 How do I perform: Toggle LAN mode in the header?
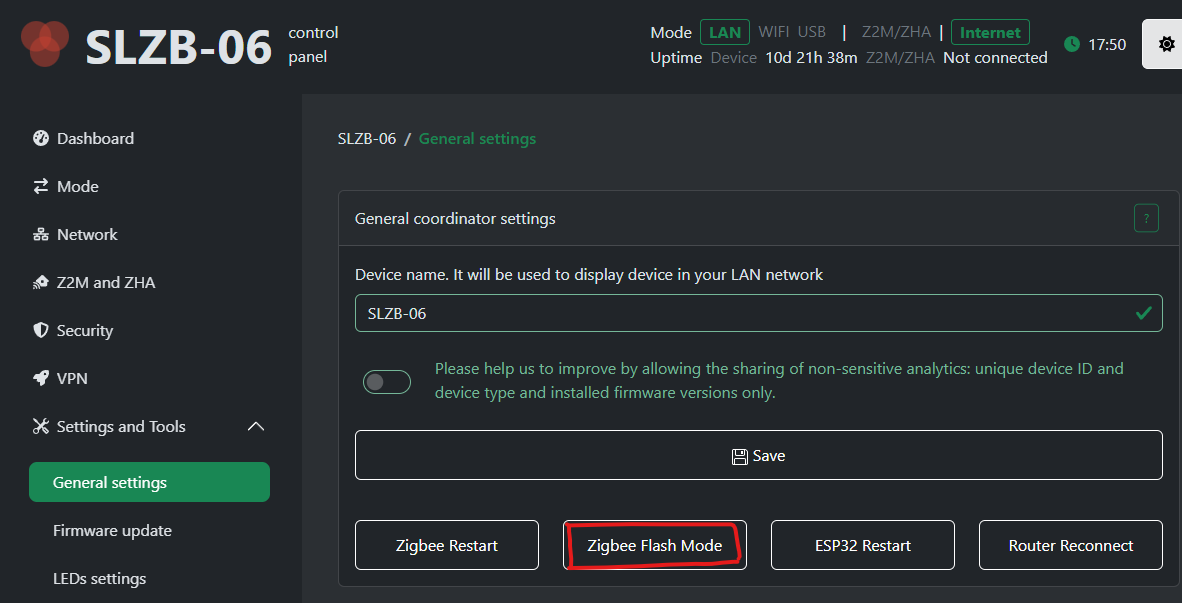[724, 31]
